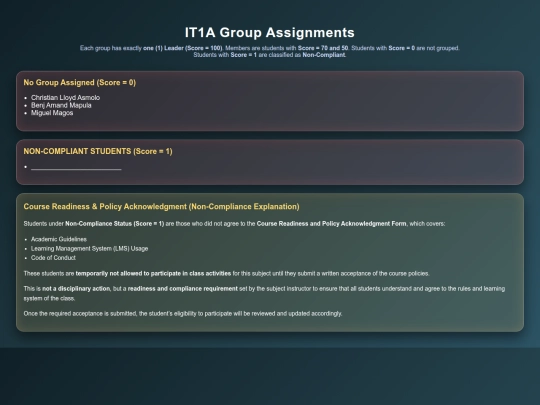The height and width of the screenshot is (405, 540).
Task: Click the subtitle text 'one (1) Leader (Score = 100)'
Action: coord(183,48)
